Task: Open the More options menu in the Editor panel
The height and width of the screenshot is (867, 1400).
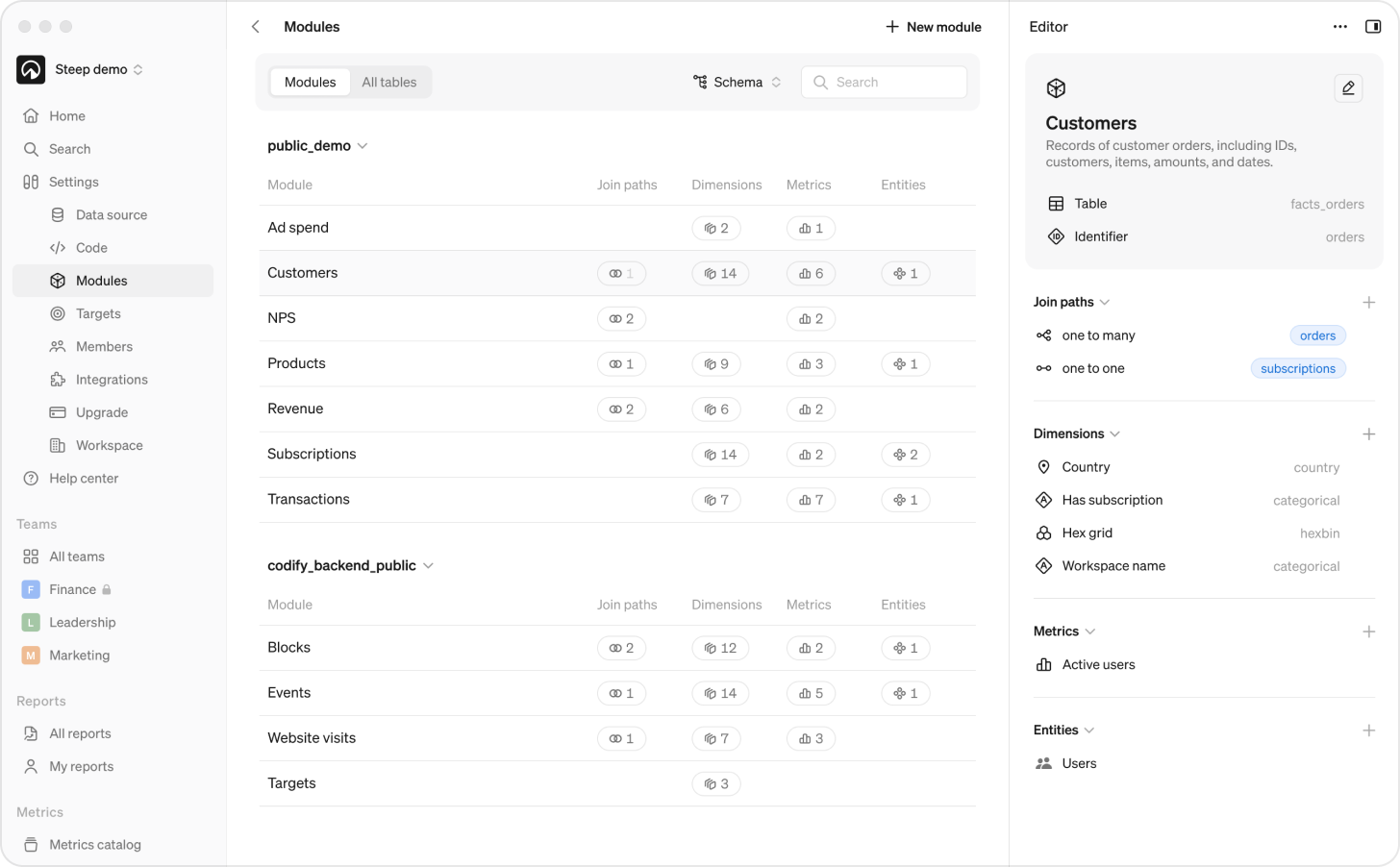Action: tap(1340, 26)
